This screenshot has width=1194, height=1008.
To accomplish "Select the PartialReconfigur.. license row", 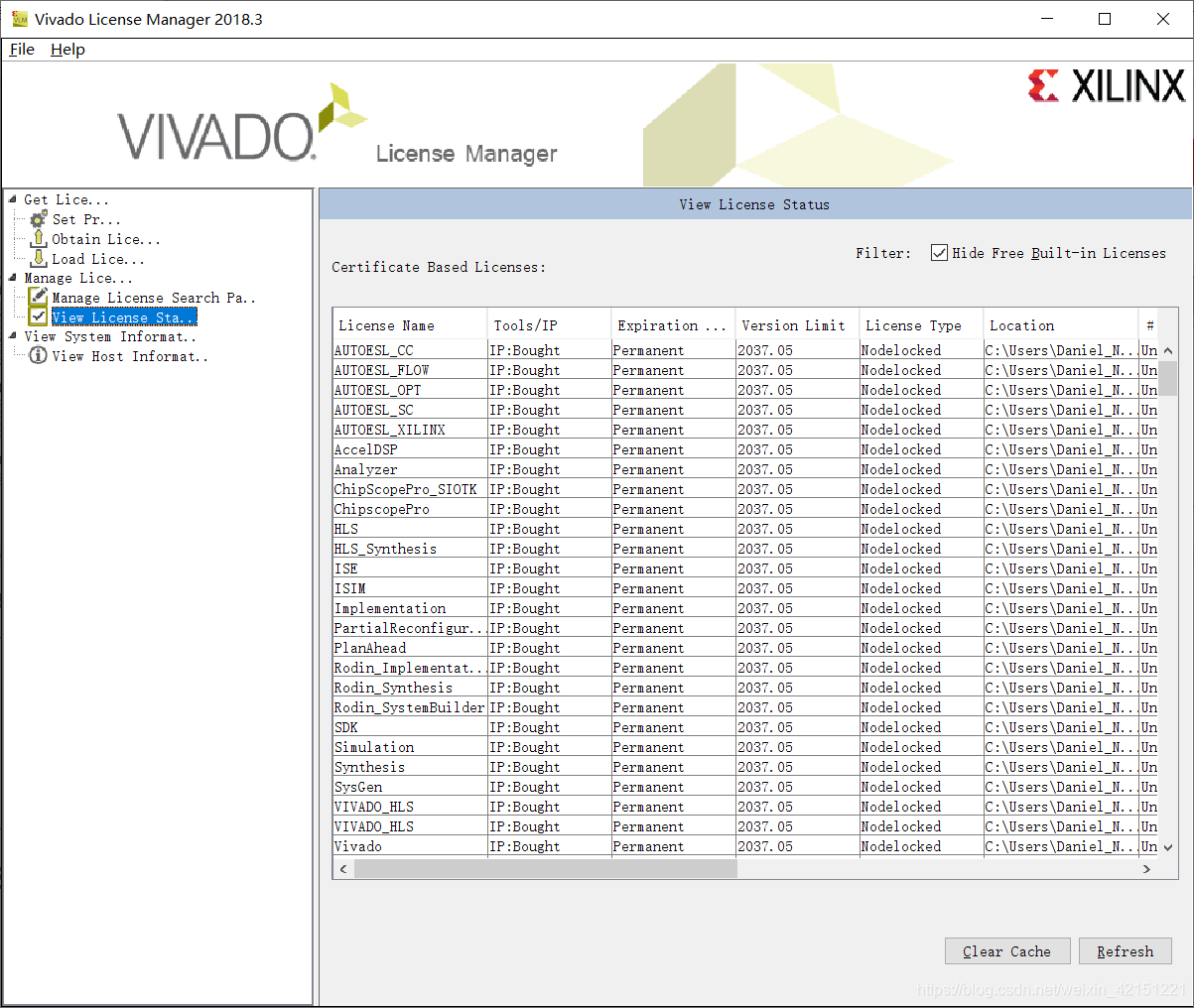I will click(745, 628).
